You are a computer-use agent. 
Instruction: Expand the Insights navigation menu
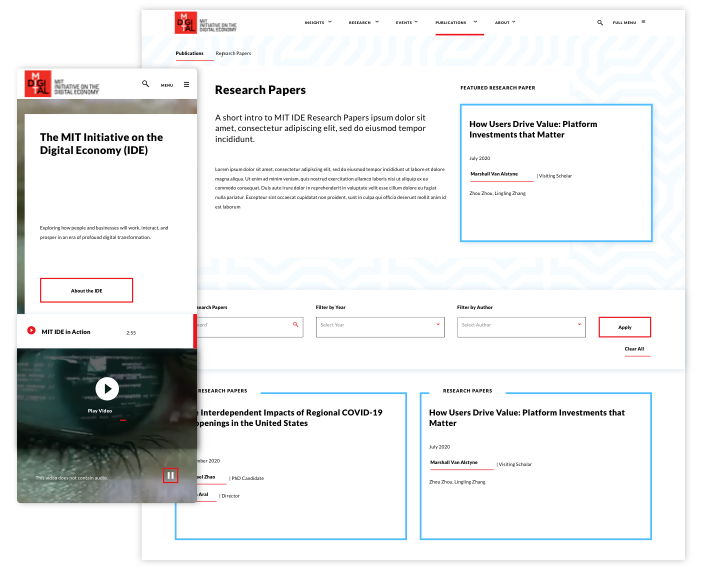(x=318, y=22)
